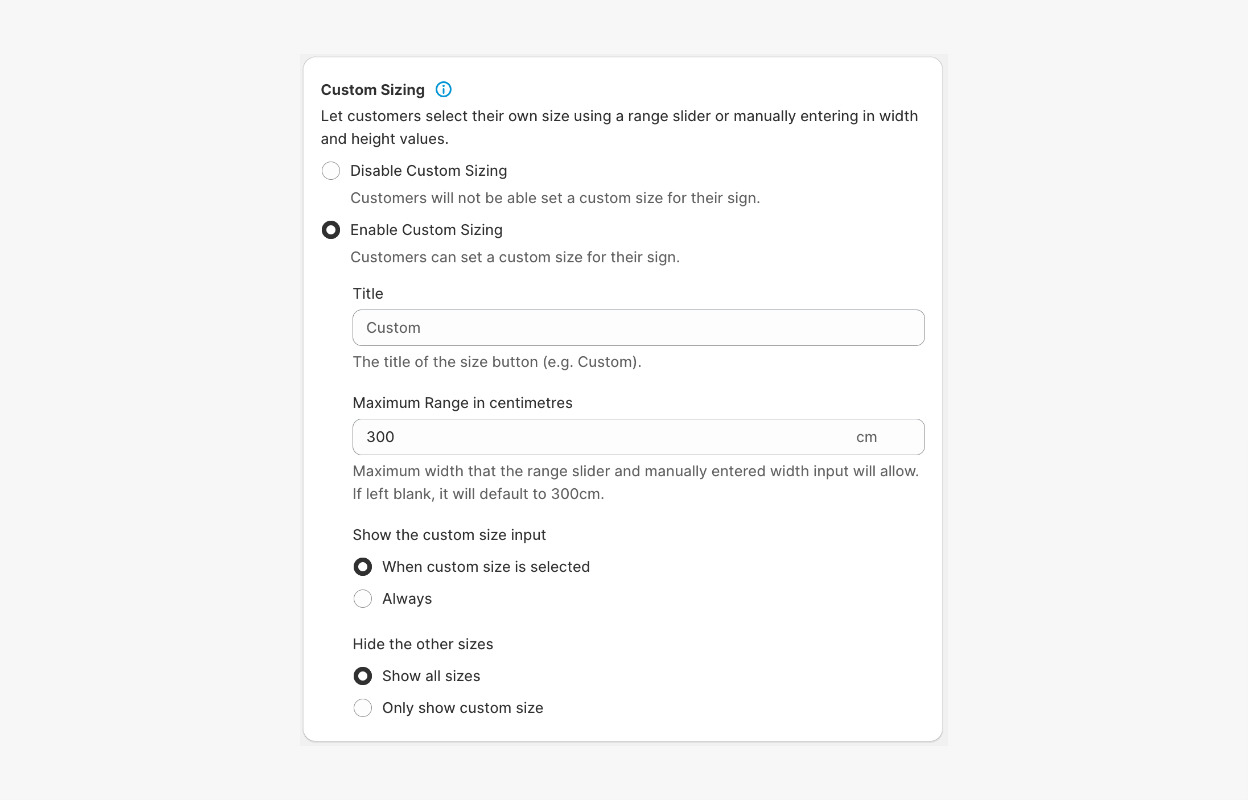Viewport: 1248px width, 800px height.
Task: Select the Enable Custom Sizing radio button
Action: pos(331,230)
